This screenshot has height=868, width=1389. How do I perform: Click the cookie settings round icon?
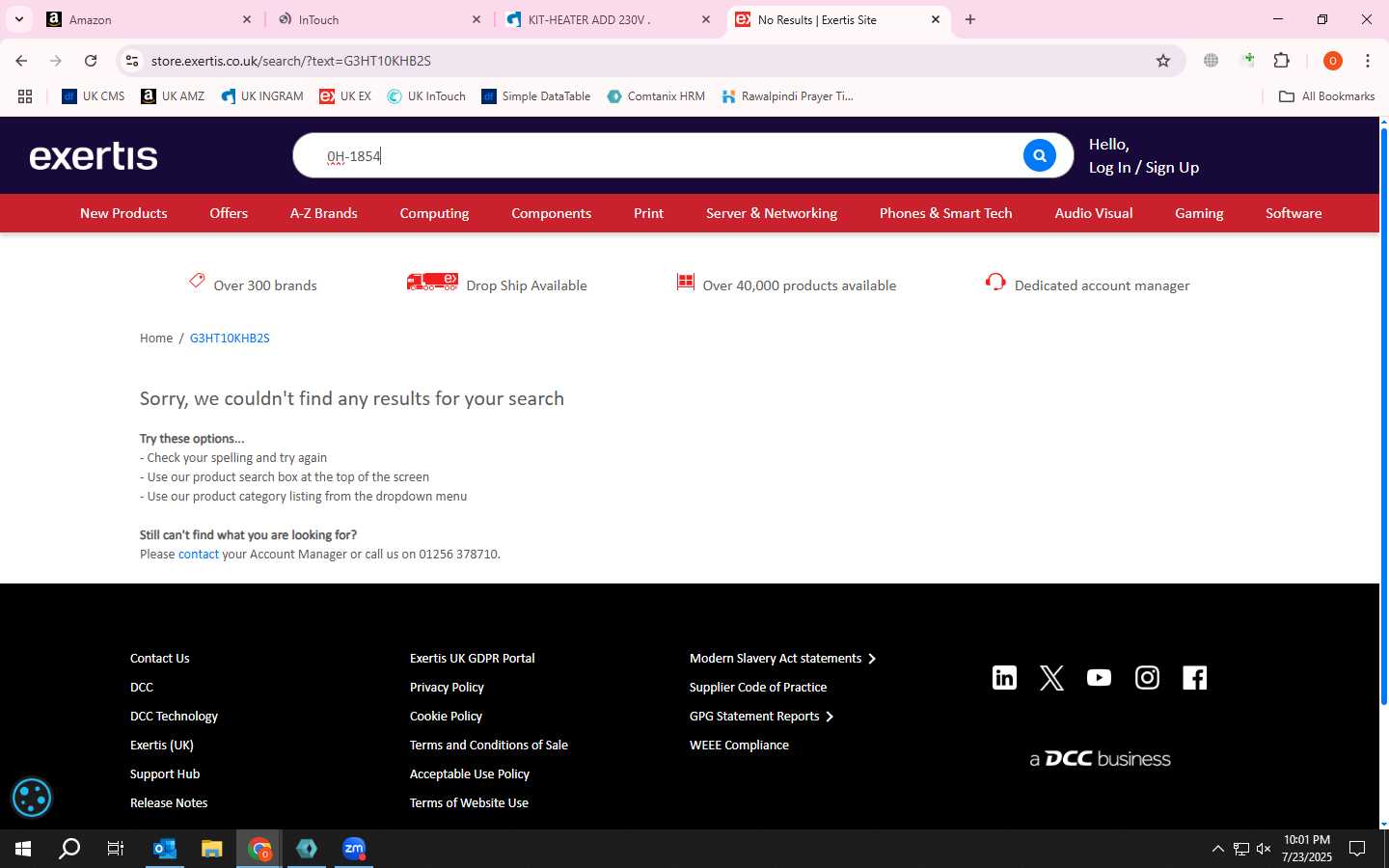click(x=31, y=798)
